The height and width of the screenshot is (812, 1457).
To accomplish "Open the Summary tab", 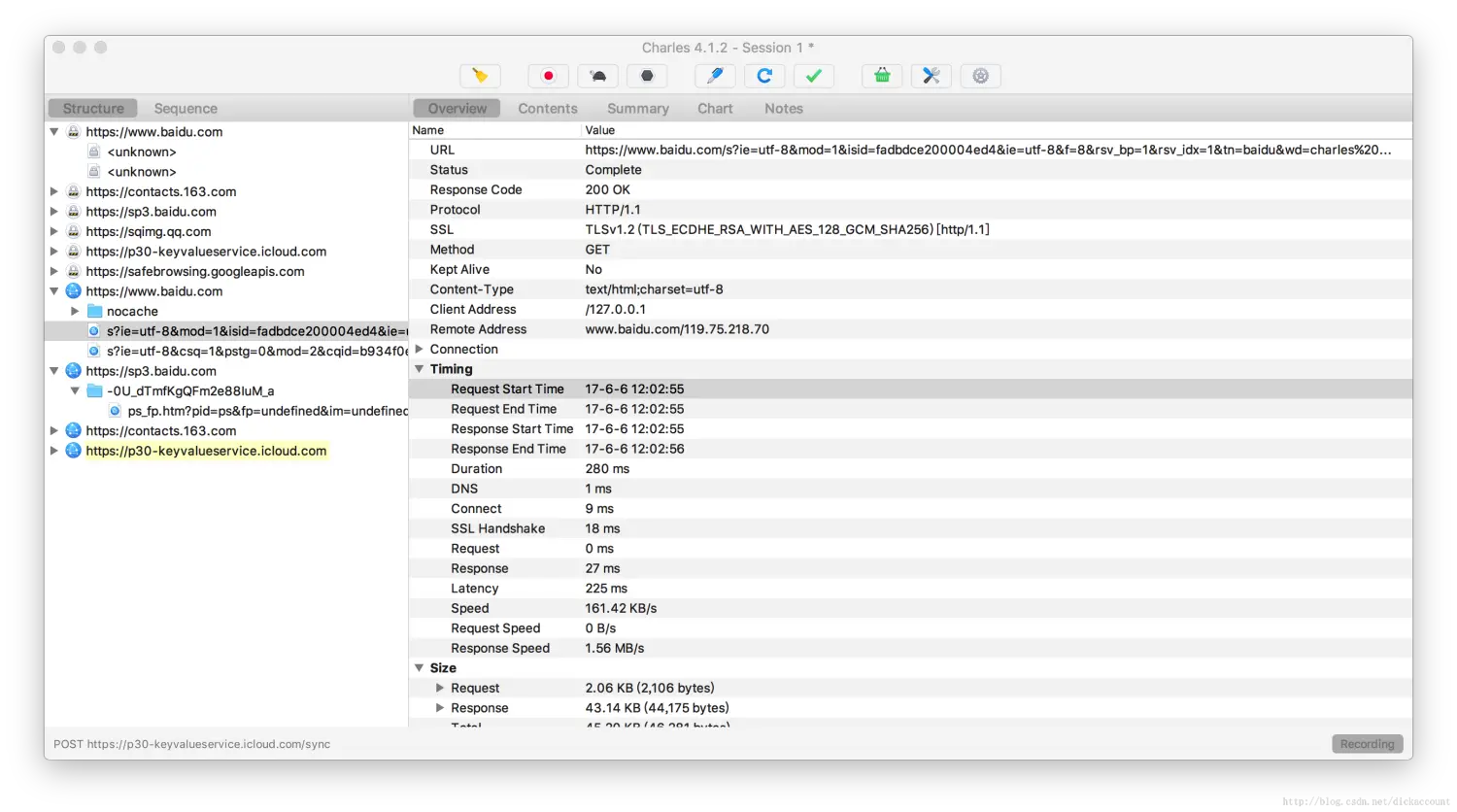I will [x=638, y=109].
